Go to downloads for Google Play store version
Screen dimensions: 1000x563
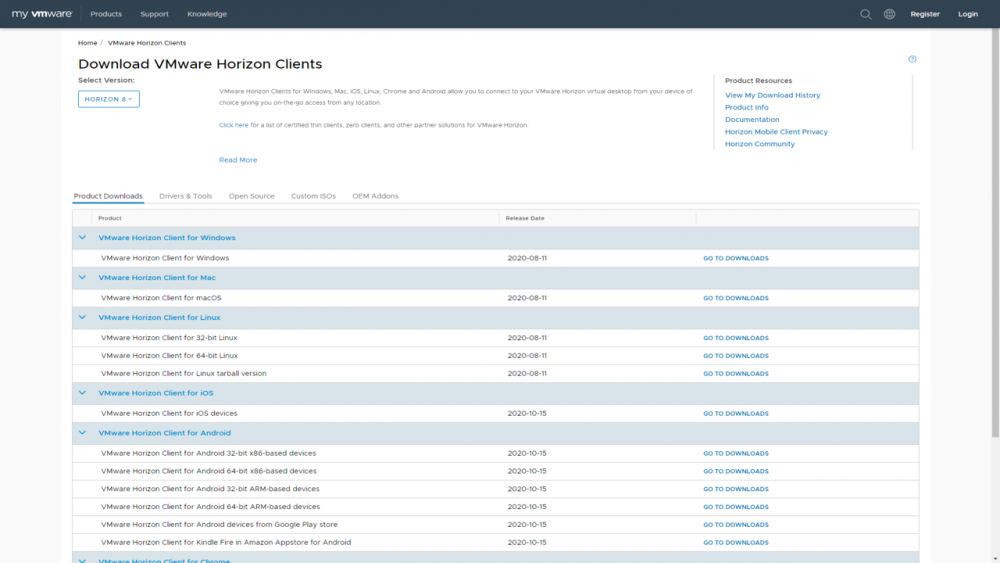[735, 525]
